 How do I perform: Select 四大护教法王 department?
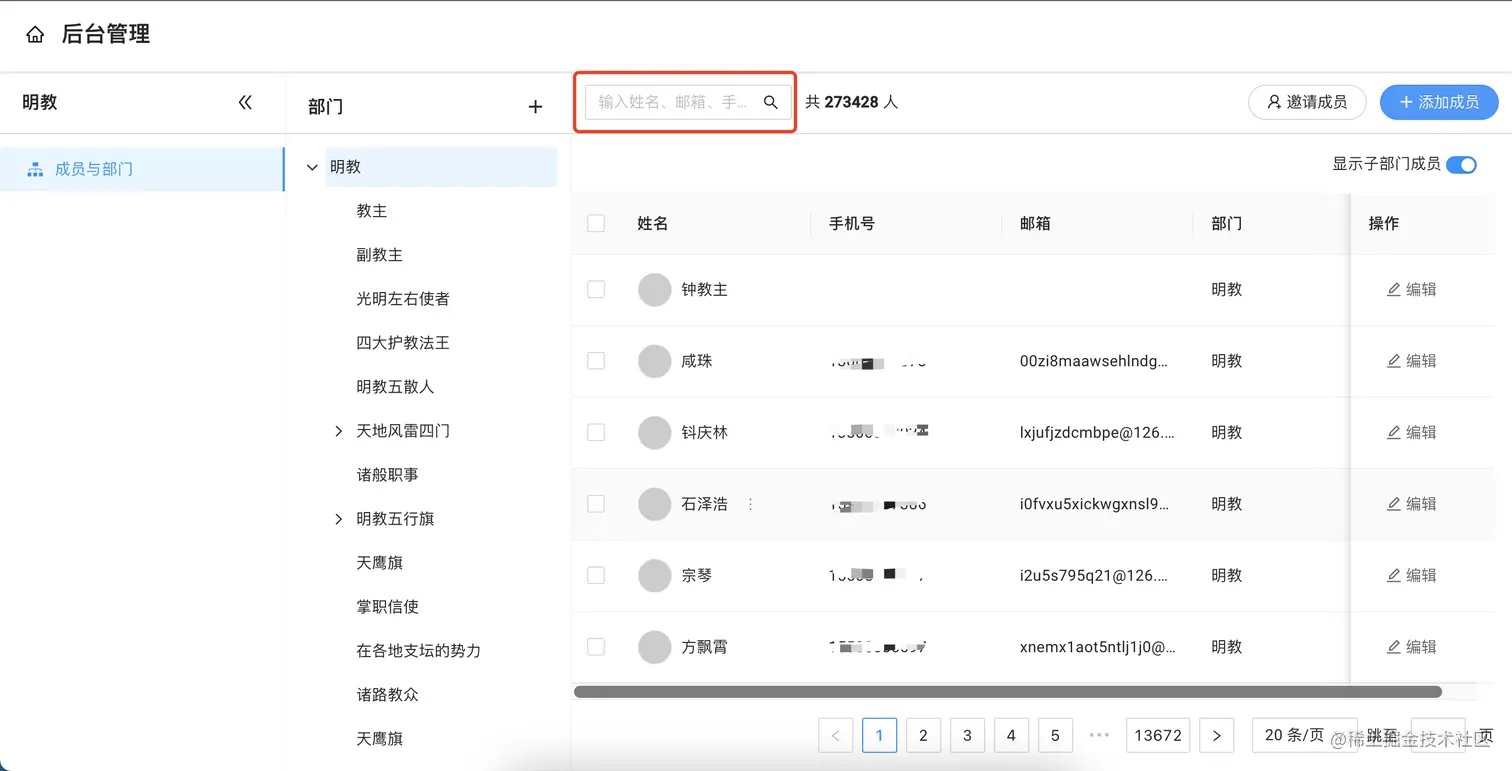(x=403, y=343)
